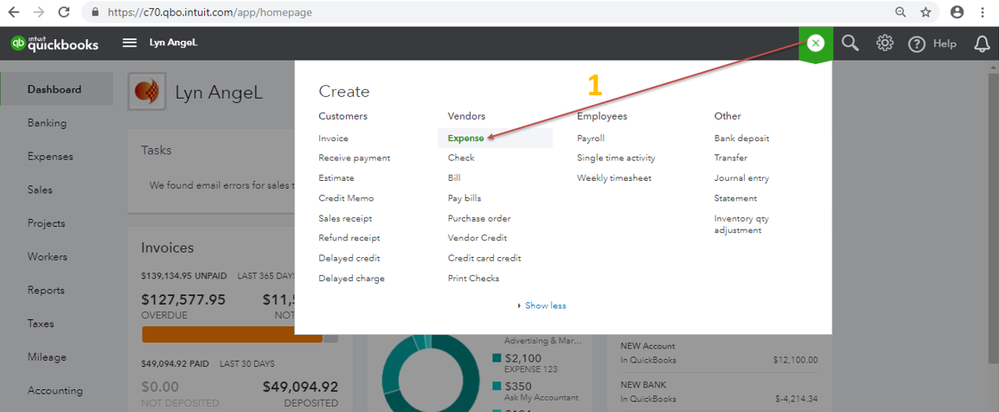Go forward with the browser forward arrow

(38, 12)
